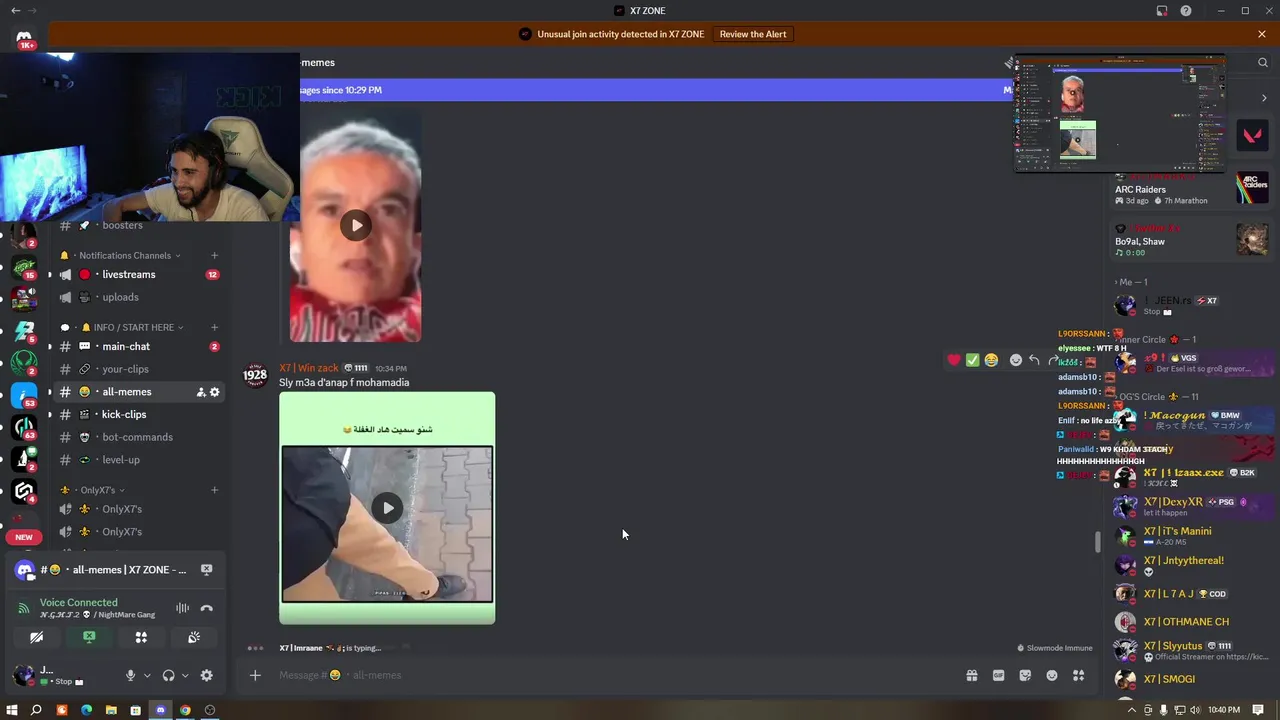Viewport: 1280px width, 720px height.
Task: Open microphone input options chevron
Action: 147,676
